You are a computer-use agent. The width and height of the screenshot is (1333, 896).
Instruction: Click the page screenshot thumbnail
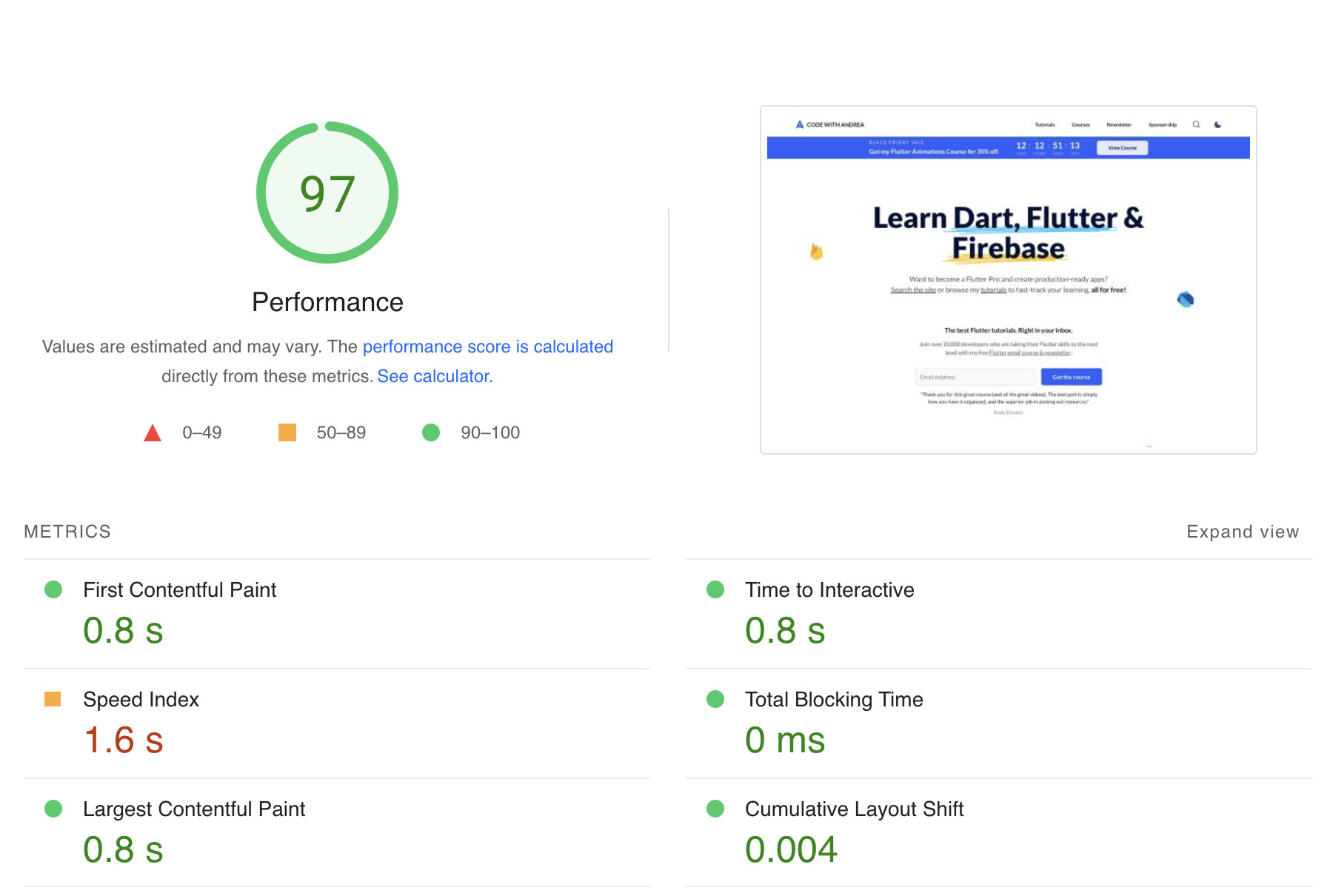[x=1008, y=280]
